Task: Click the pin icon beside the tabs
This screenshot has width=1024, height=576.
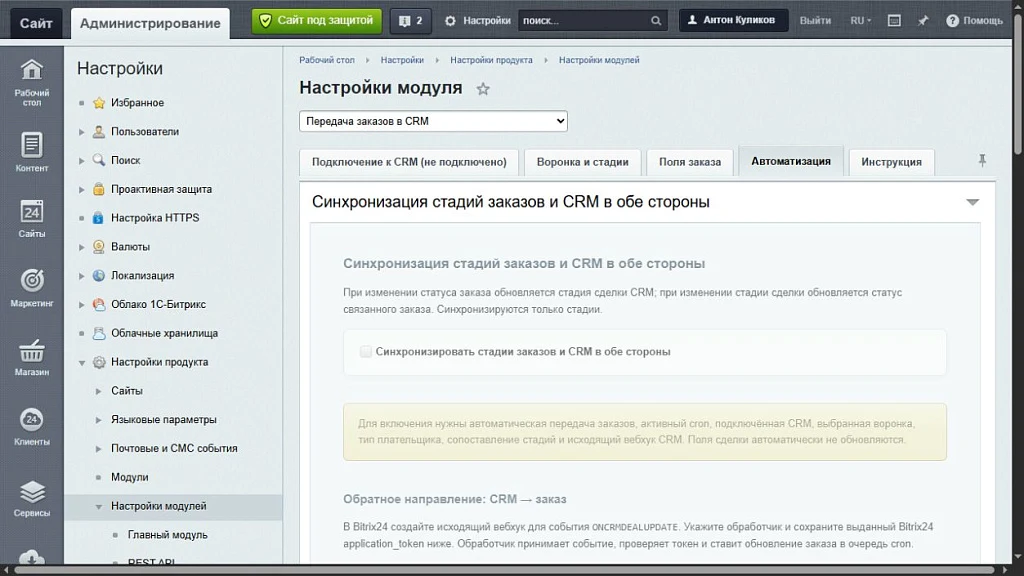Action: [982, 160]
